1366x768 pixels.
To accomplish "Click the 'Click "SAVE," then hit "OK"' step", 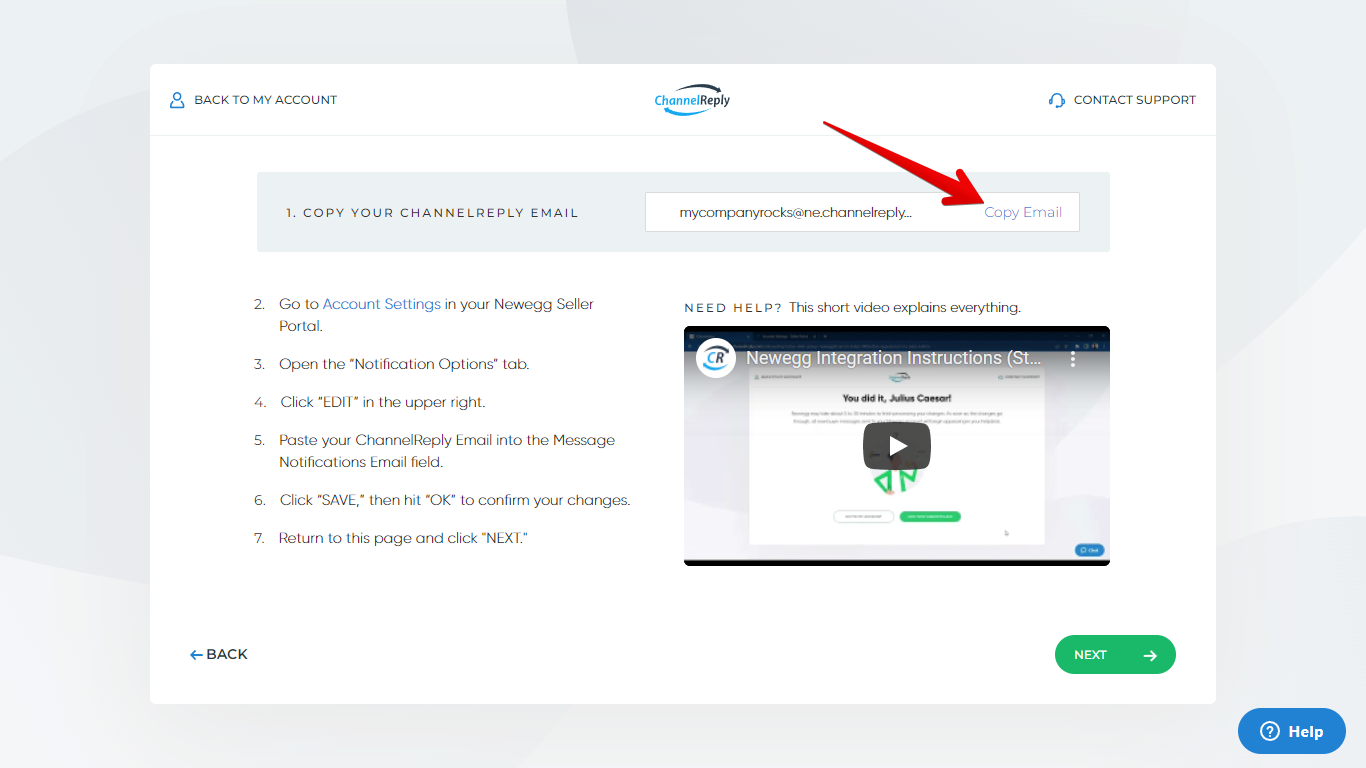I will tap(455, 500).
